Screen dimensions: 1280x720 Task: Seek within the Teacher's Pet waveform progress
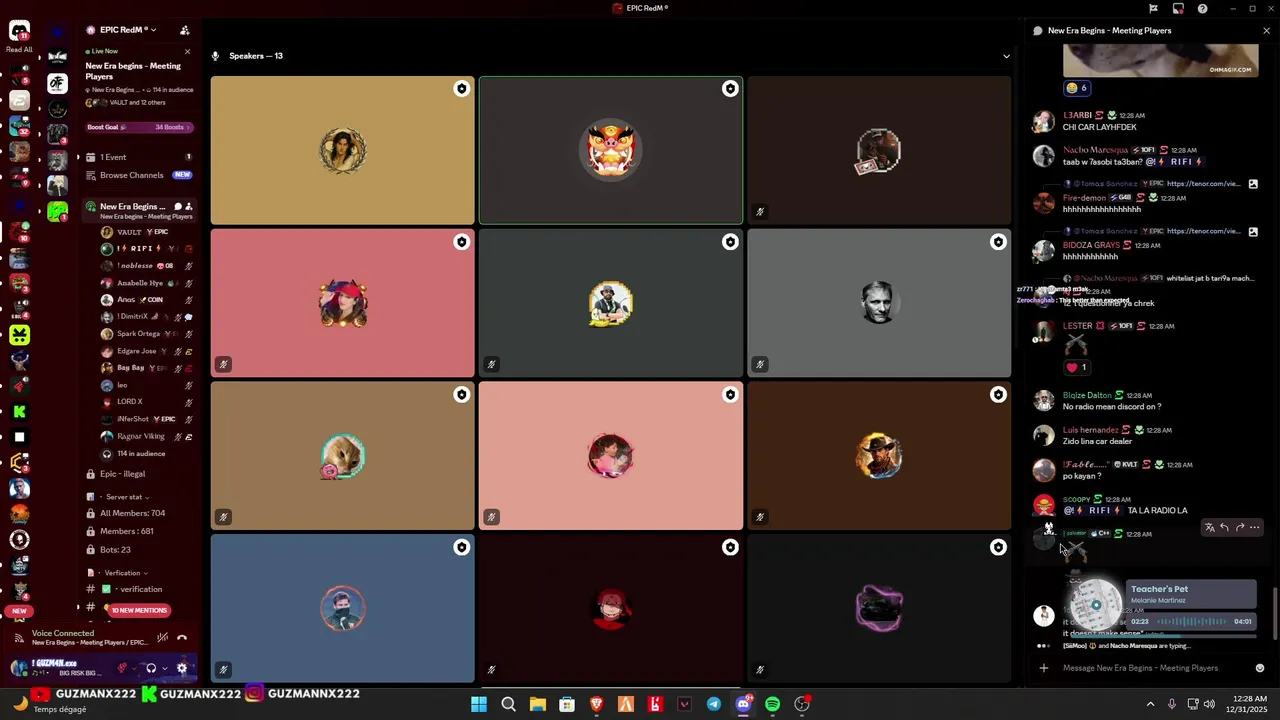click(1191, 621)
